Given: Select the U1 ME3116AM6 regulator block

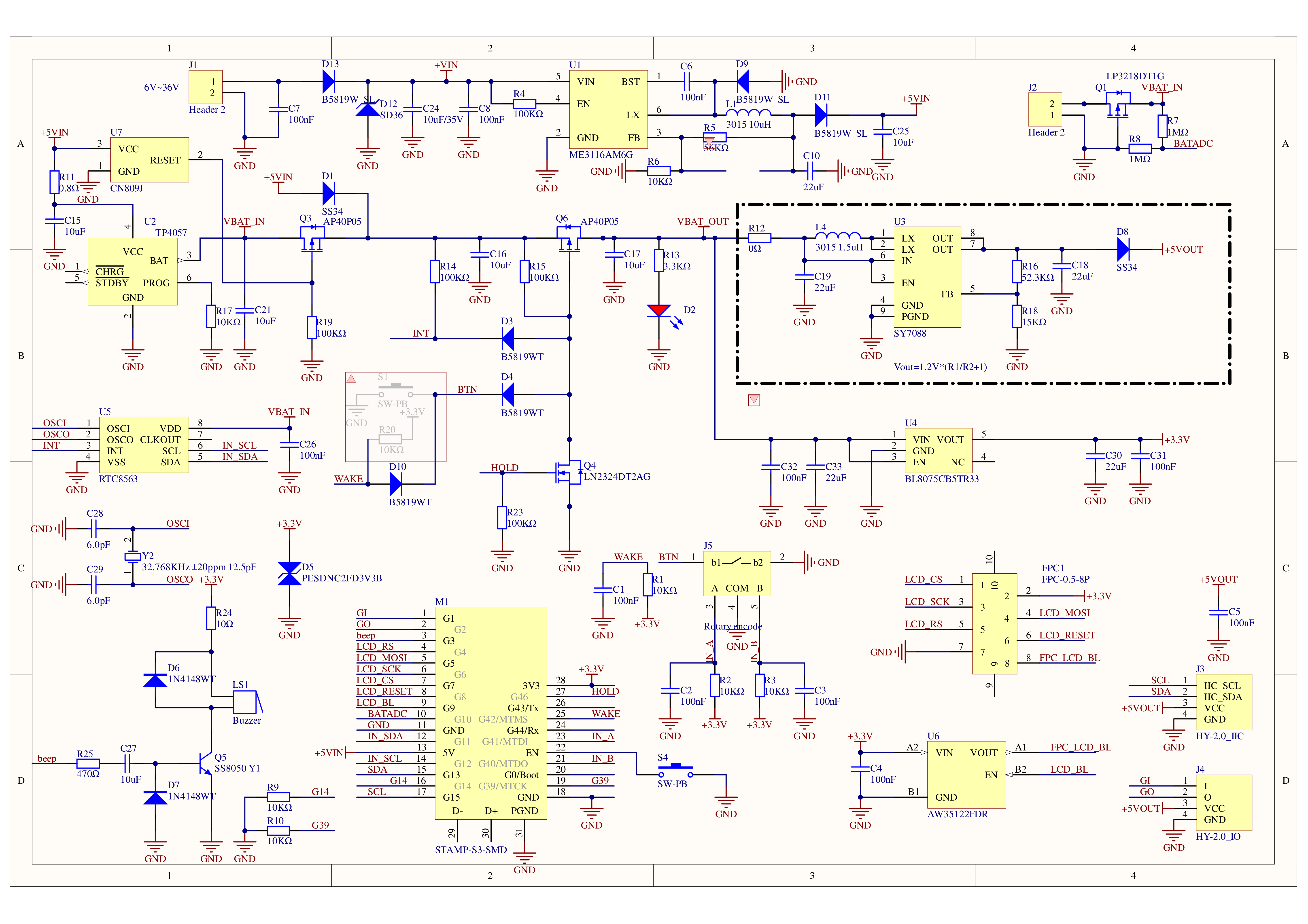Looking at the screenshot, I should point(608,109).
